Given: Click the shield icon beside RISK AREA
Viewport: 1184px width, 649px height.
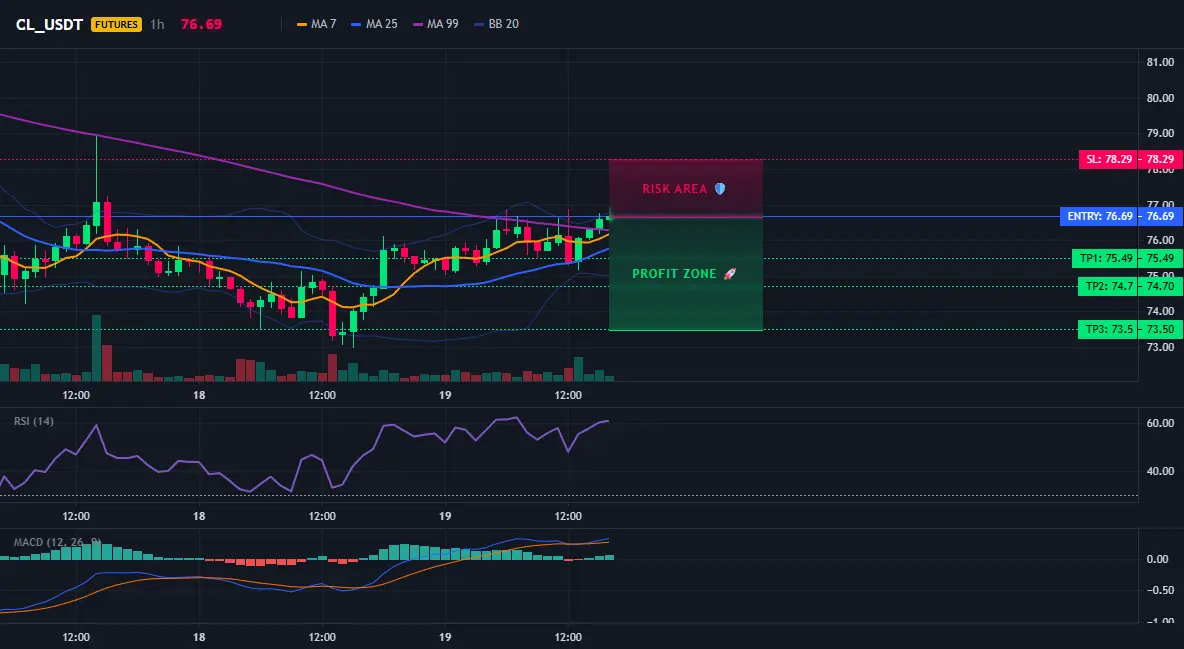Looking at the screenshot, I should point(720,189).
